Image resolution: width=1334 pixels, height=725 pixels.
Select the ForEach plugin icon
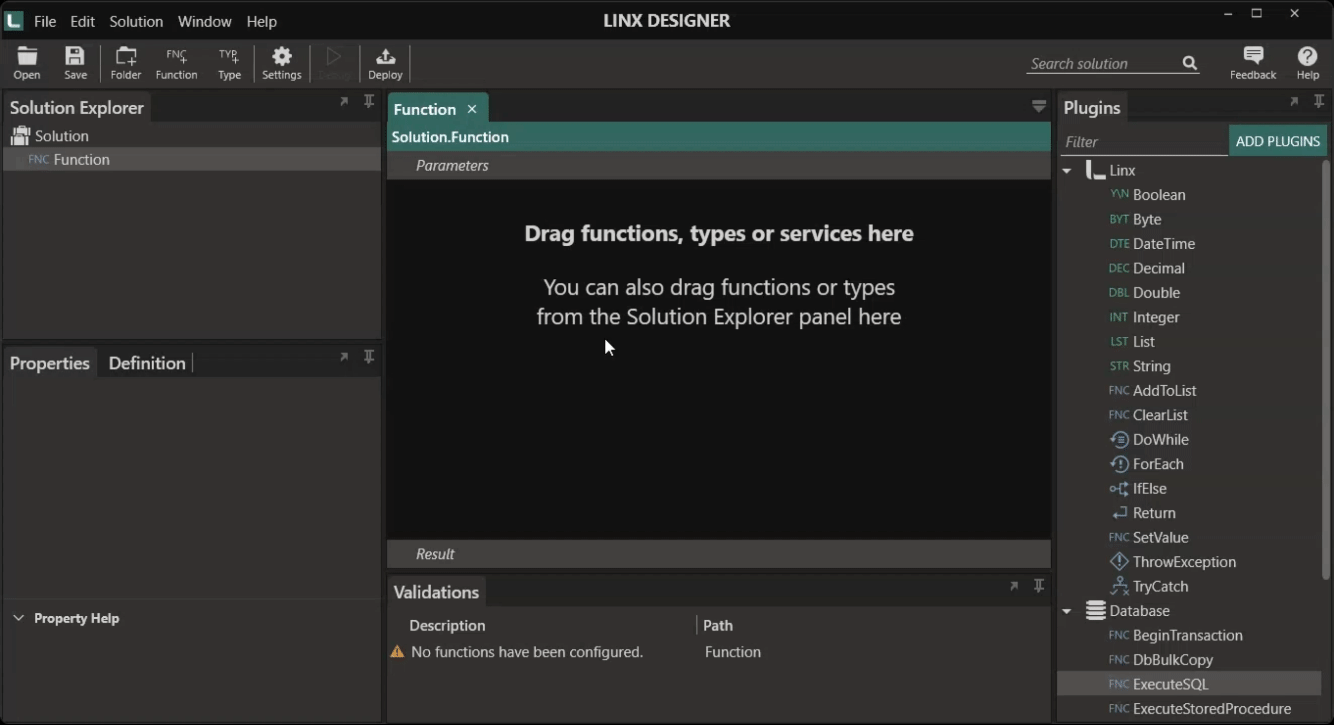[1119, 464]
